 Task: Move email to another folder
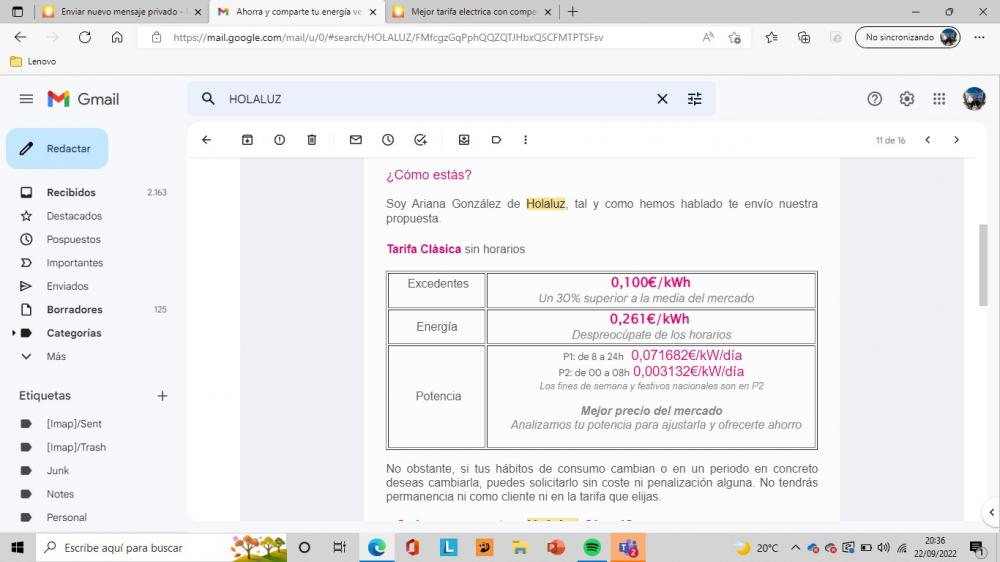click(x=464, y=140)
